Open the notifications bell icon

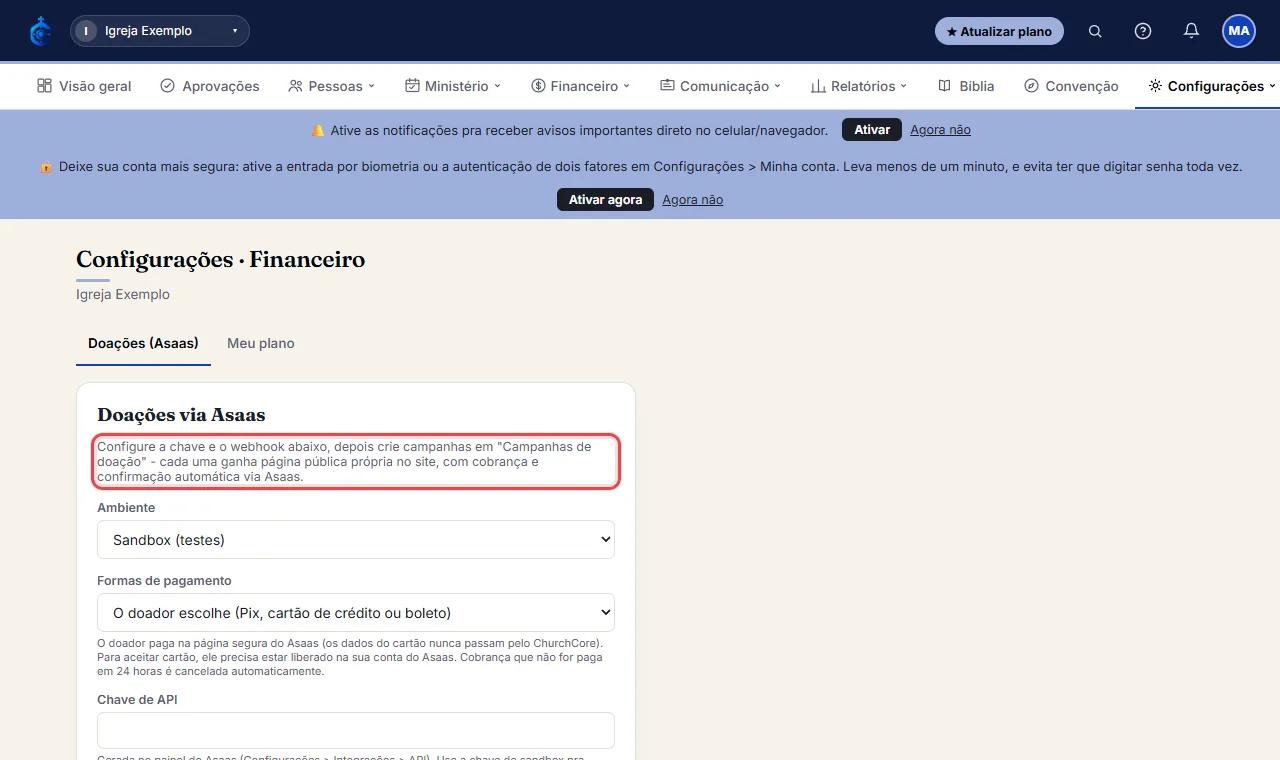click(1191, 31)
